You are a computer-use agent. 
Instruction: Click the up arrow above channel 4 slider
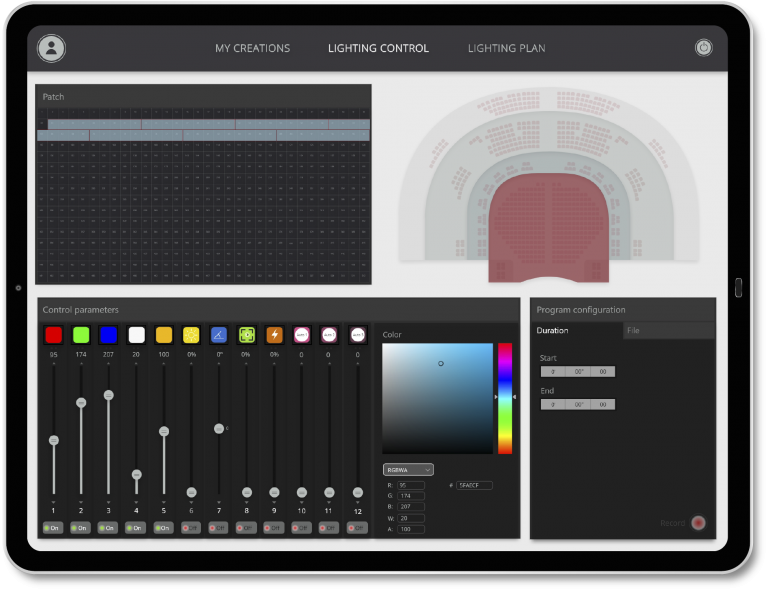(136, 364)
